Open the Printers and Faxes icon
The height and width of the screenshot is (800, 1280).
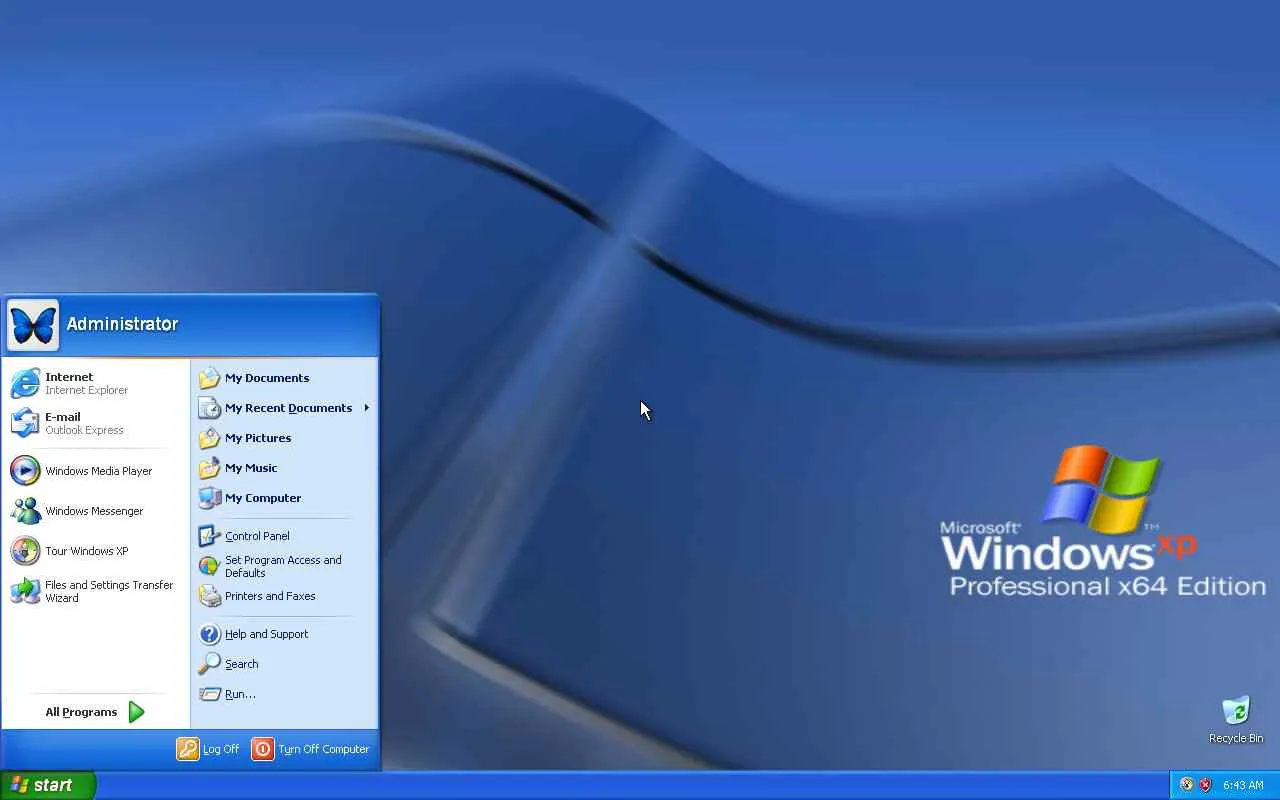pos(209,596)
